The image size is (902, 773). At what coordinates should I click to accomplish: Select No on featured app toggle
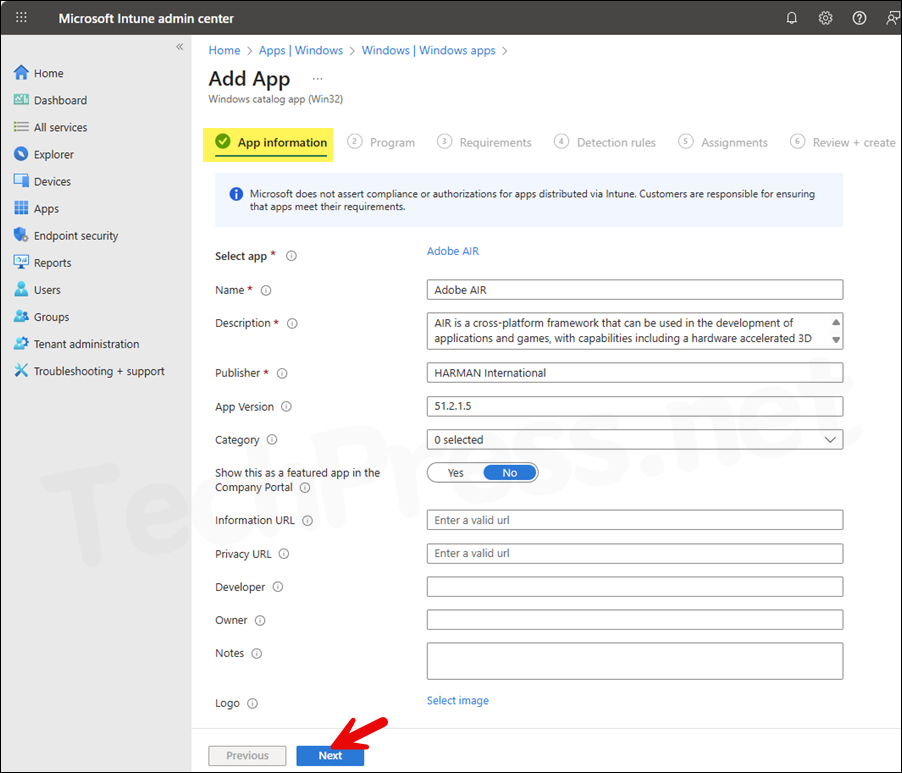click(510, 473)
